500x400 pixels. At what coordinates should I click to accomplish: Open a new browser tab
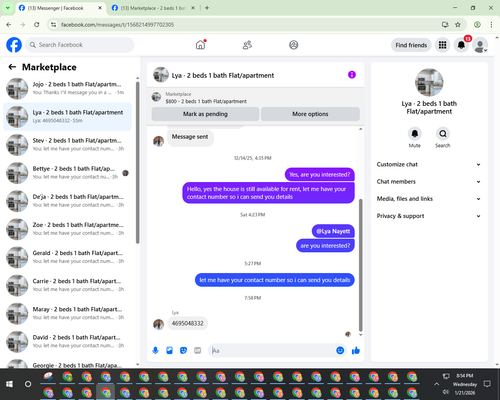click(x=207, y=8)
